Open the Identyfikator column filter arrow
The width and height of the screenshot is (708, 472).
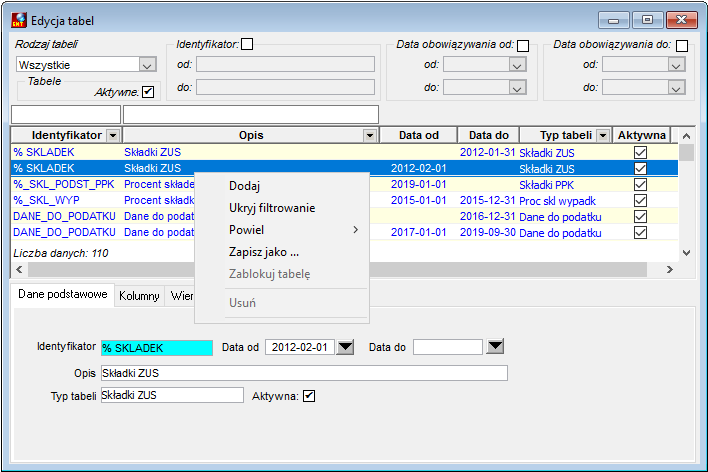(x=113, y=136)
